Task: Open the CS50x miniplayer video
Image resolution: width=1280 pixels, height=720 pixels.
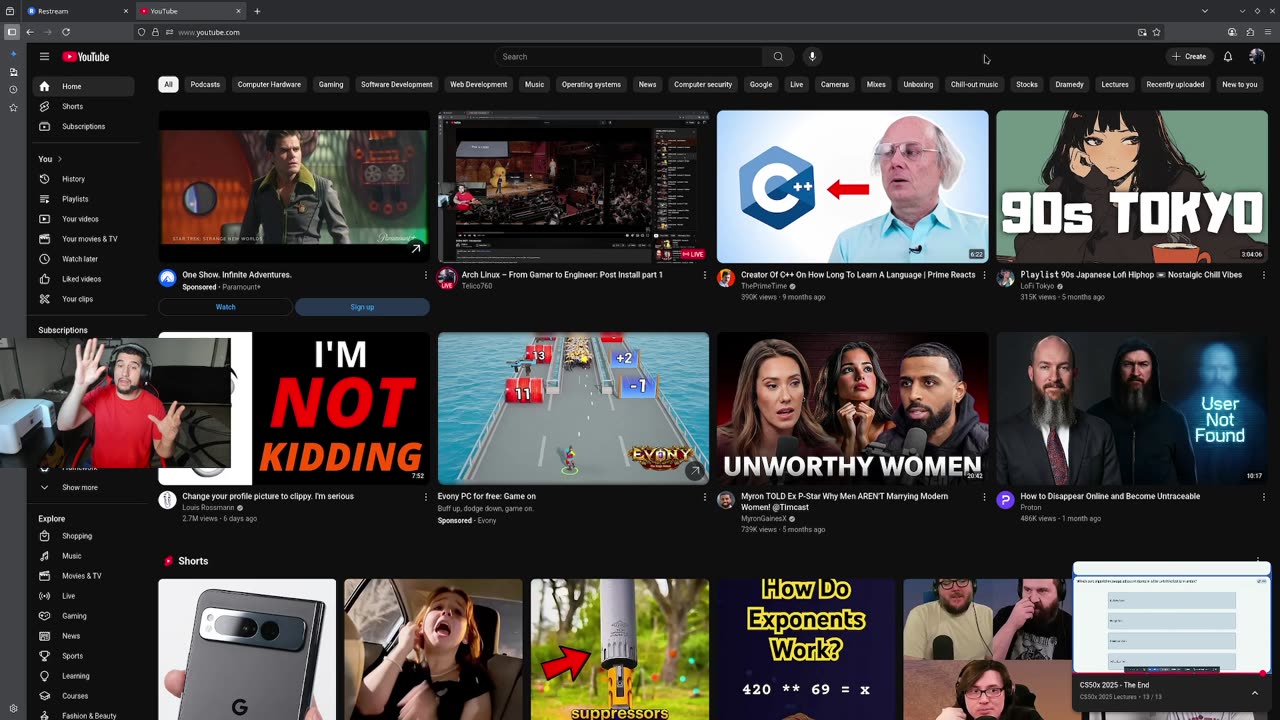Action: click(x=1171, y=619)
